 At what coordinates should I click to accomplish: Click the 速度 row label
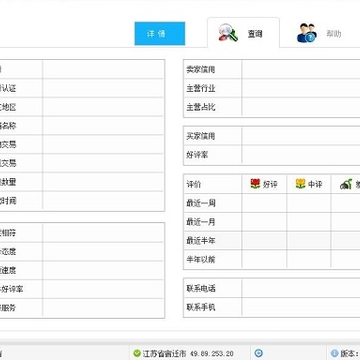tap(8, 270)
